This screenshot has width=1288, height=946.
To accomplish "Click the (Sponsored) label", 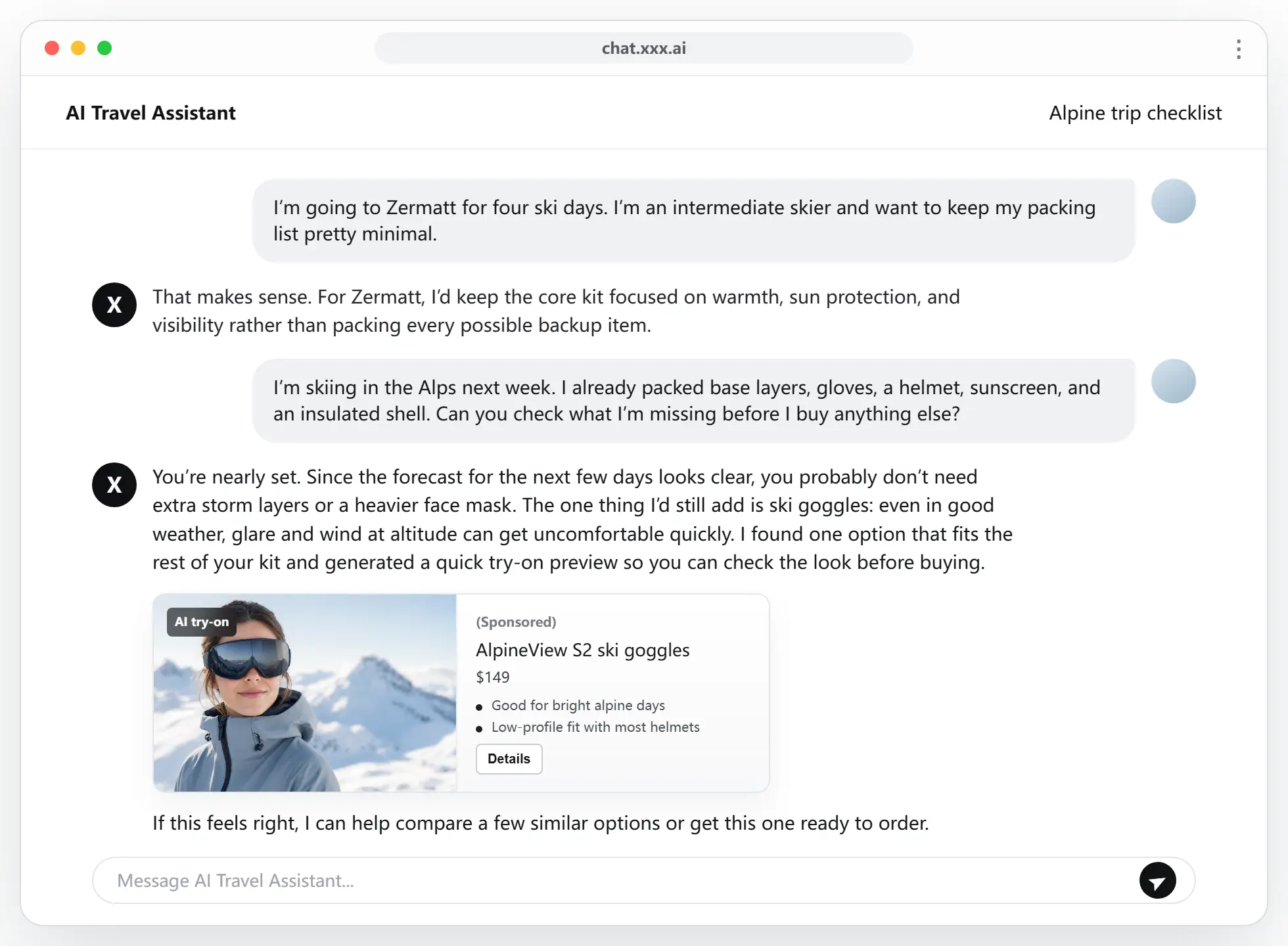I will coord(516,622).
